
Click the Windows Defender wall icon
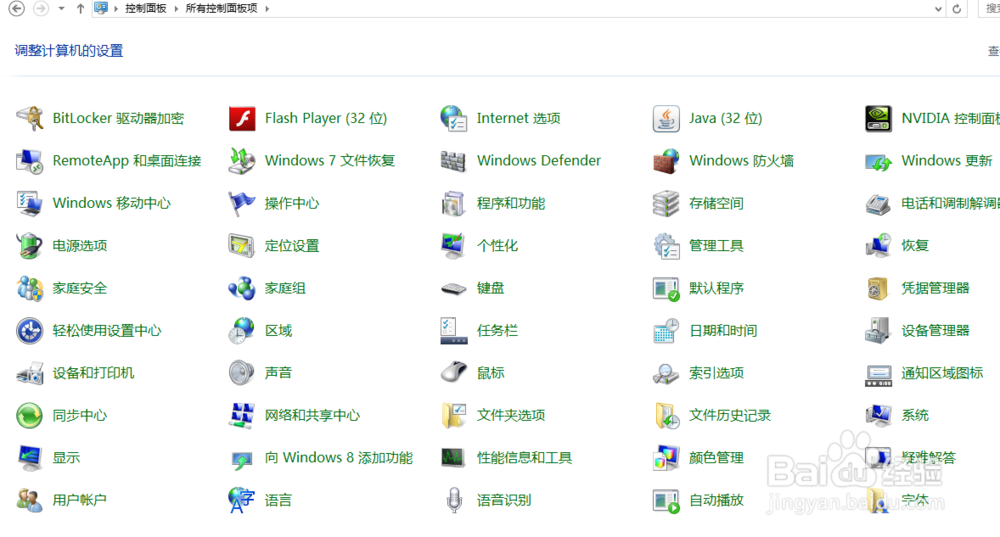[453, 161]
